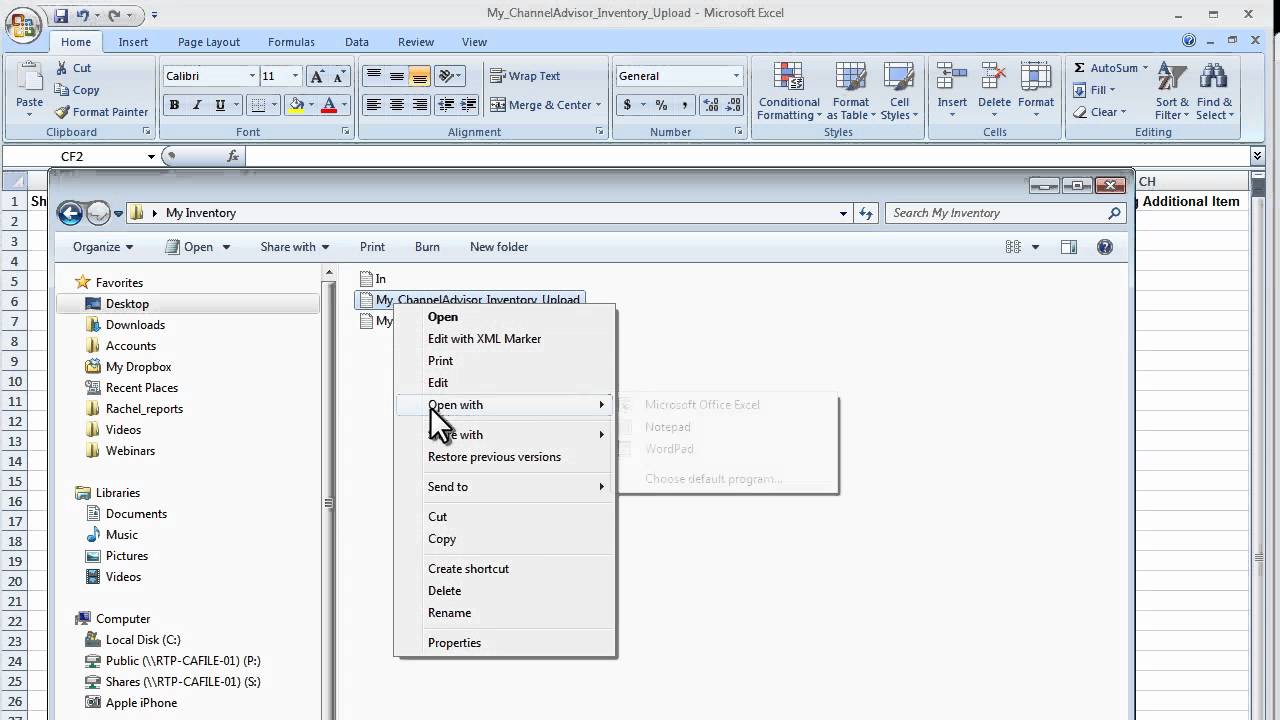Click New folder button
The height and width of the screenshot is (720, 1280).
point(499,247)
